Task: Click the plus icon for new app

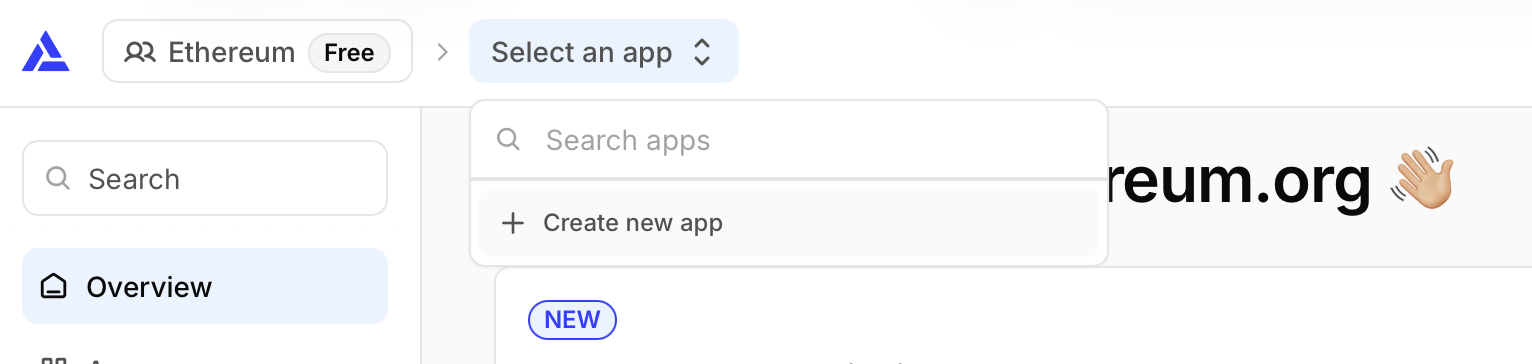Action: pos(513,223)
